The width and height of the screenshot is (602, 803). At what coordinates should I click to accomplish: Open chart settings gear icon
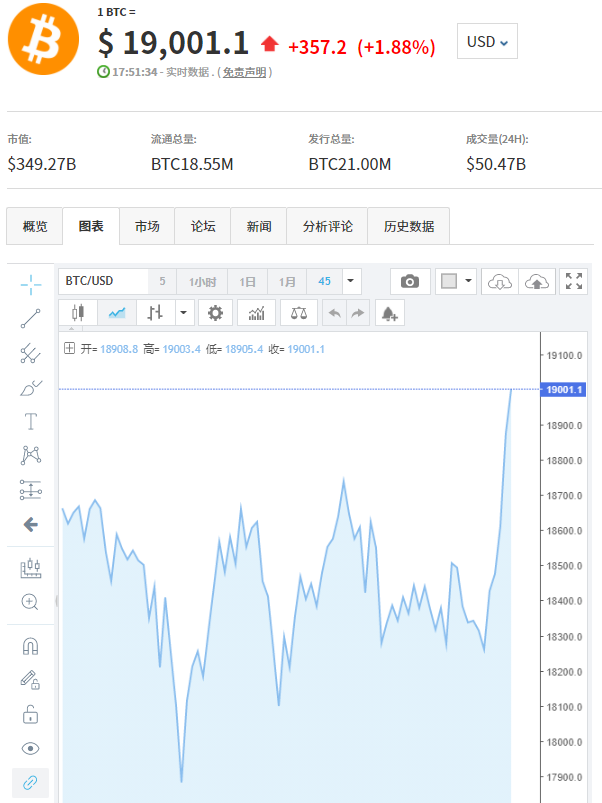point(215,312)
